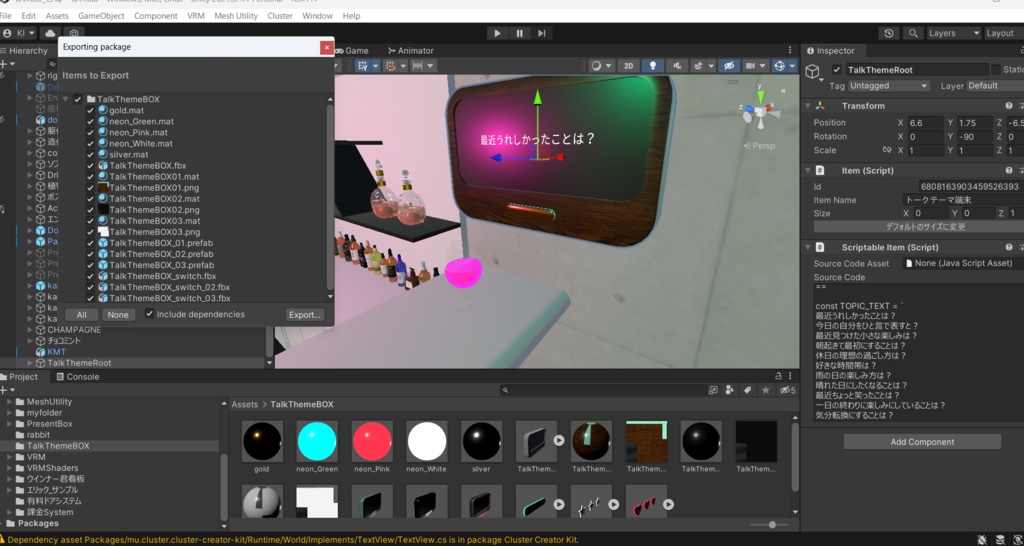Toggle Scene view audio icon
The image size is (1024, 546).
pyautogui.click(x=677, y=66)
